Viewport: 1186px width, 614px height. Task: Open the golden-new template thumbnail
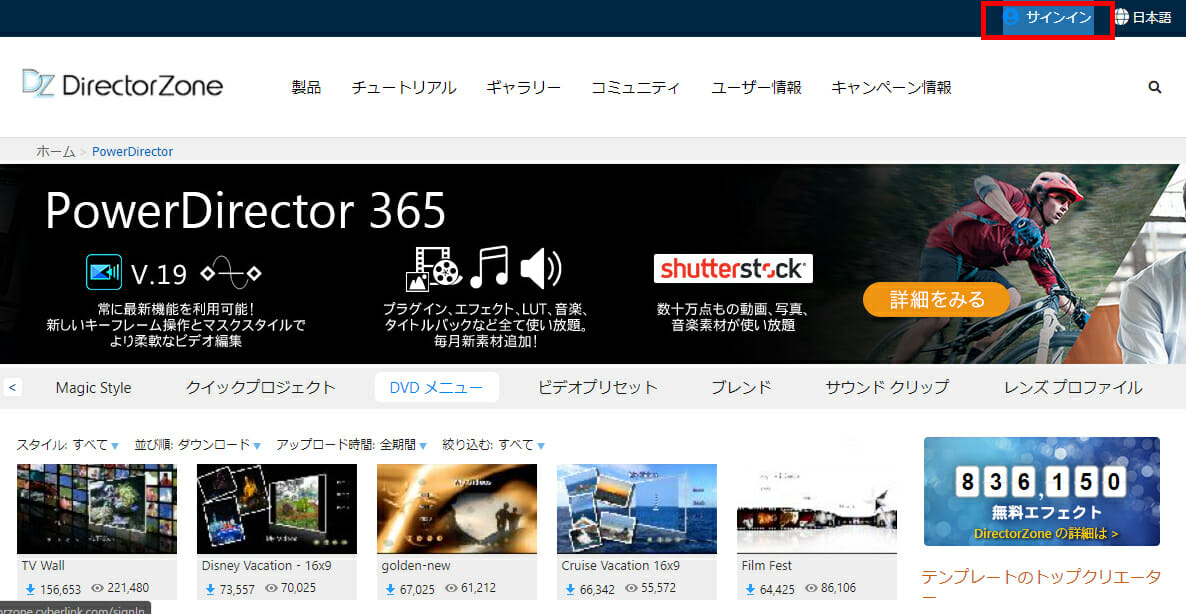click(457, 509)
